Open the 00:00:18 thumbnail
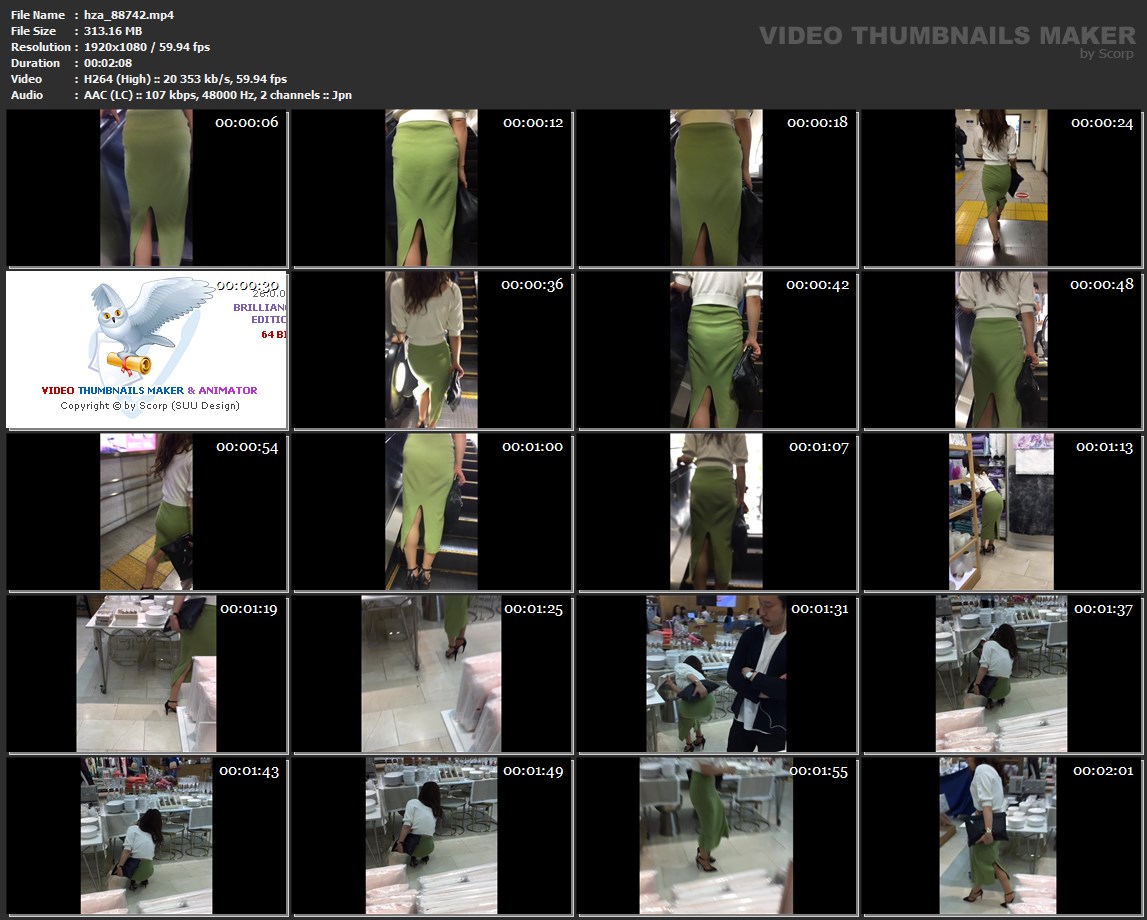The height and width of the screenshot is (920, 1147). [x=716, y=188]
